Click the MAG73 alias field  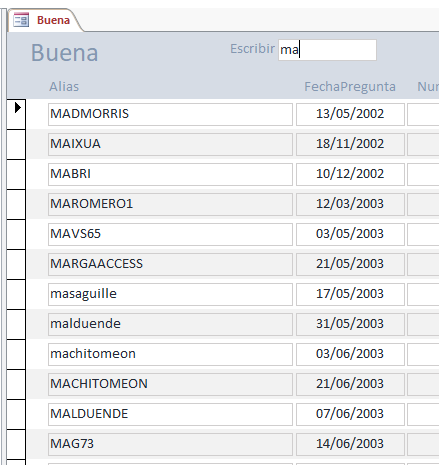[170, 444]
